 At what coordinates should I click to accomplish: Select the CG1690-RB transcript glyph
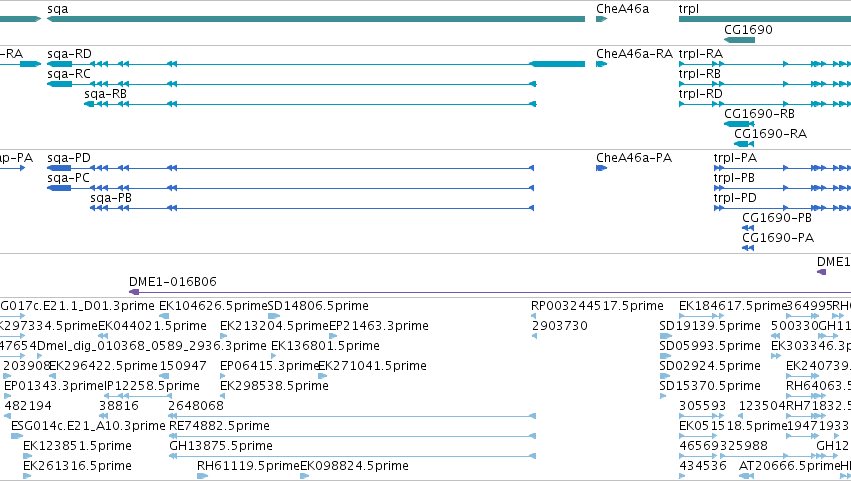click(x=739, y=124)
